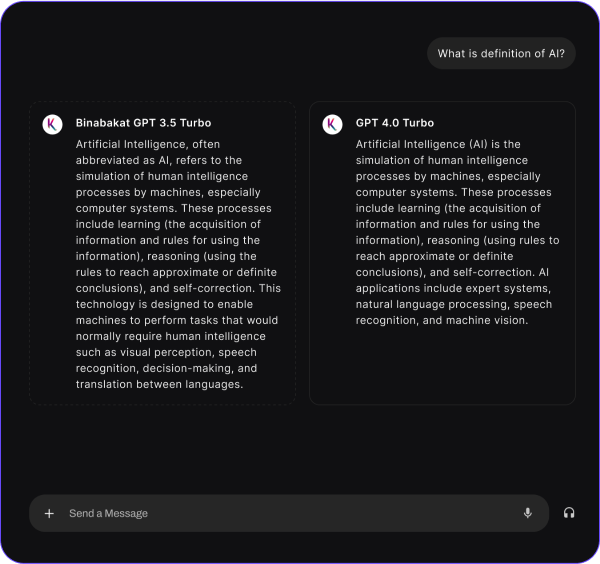
Task: Click empty area below GPT 4.0 response text
Action: (x=442, y=364)
